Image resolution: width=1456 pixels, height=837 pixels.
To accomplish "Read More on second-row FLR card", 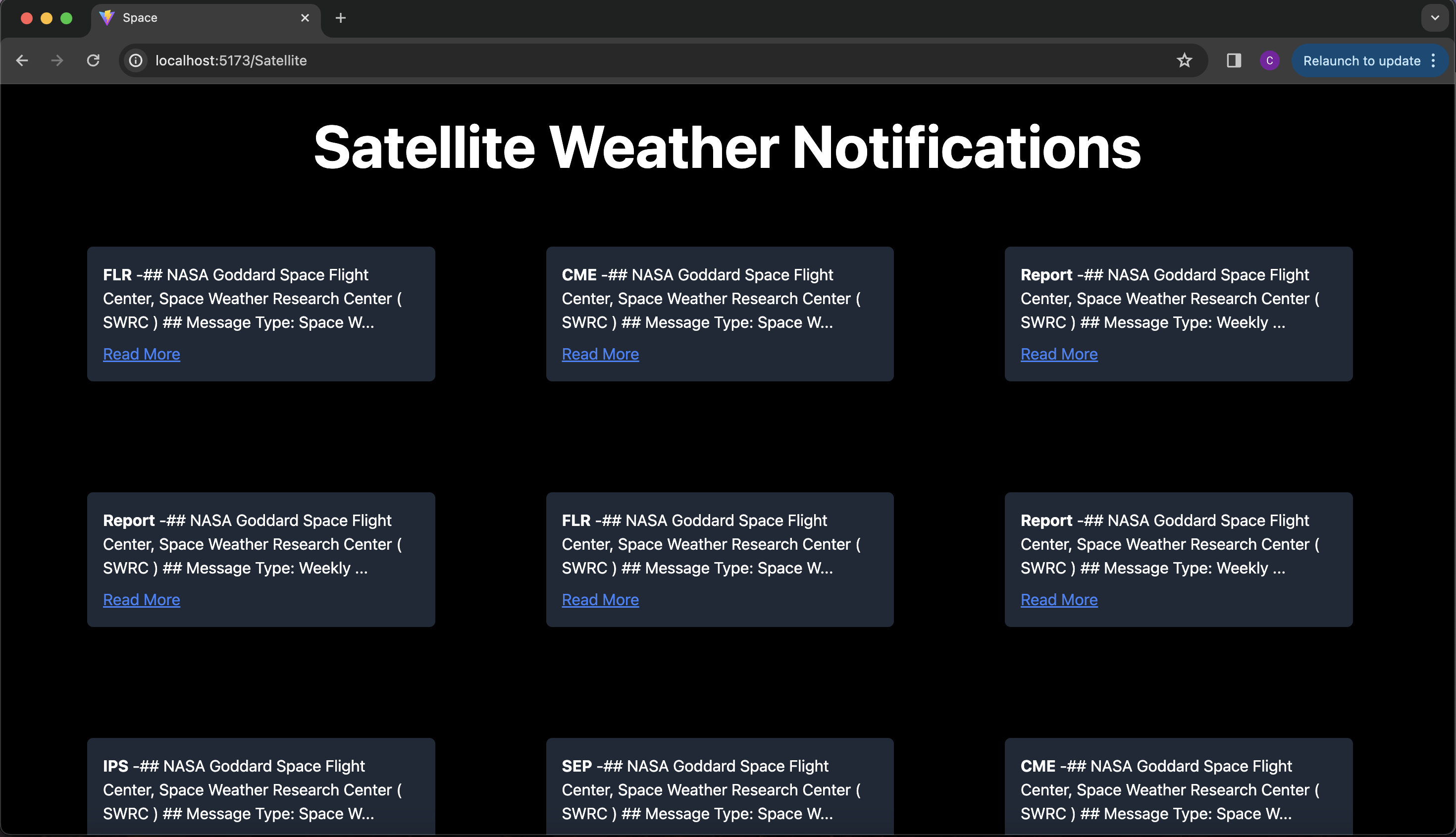I will click(600, 600).
